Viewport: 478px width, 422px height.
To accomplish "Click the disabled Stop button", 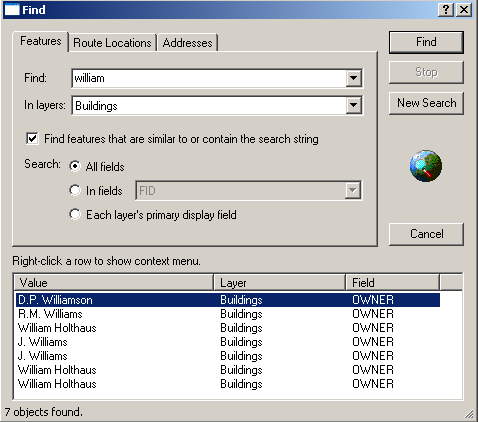I will 426,72.
